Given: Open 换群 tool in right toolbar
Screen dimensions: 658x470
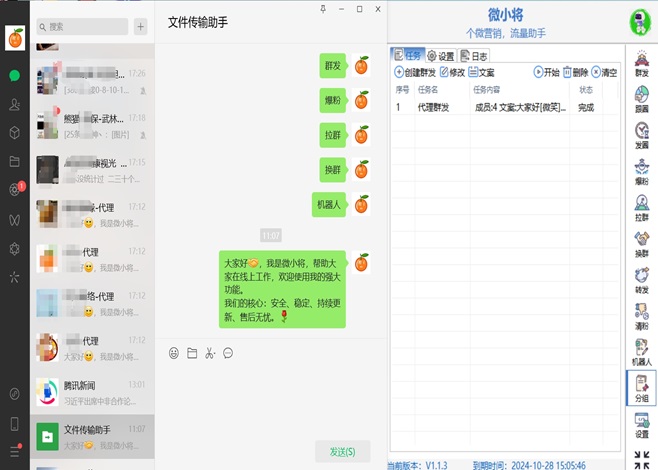Looking at the screenshot, I should (x=642, y=244).
